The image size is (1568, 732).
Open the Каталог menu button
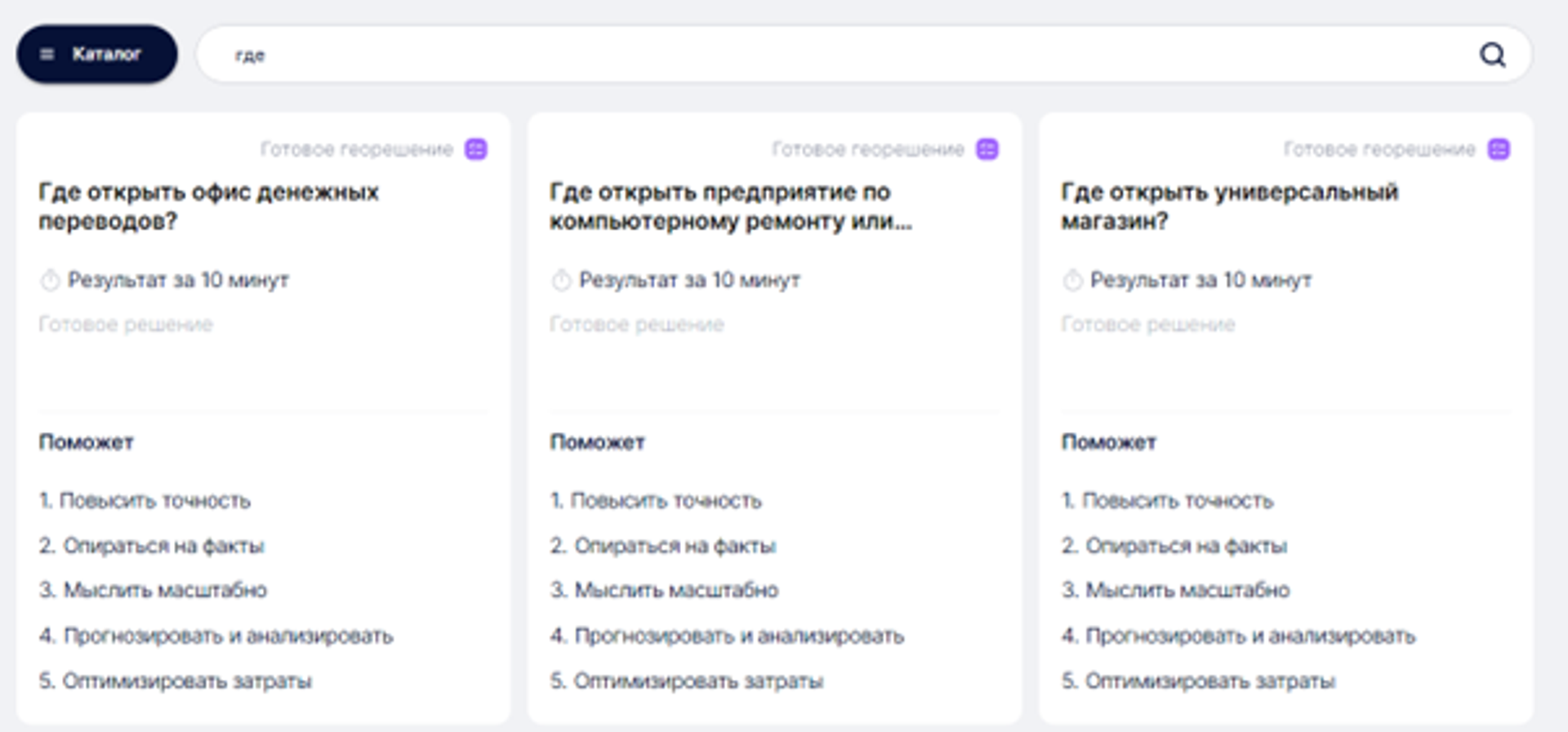coord(96,54)
